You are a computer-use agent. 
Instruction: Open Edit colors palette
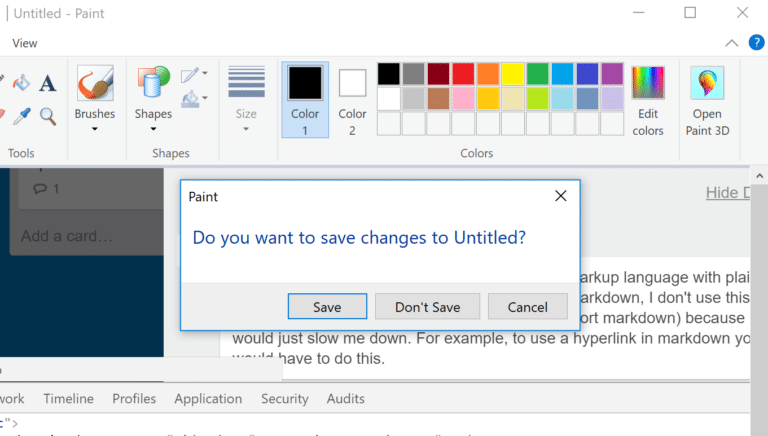pyautogui.click(x=648, y=101)
